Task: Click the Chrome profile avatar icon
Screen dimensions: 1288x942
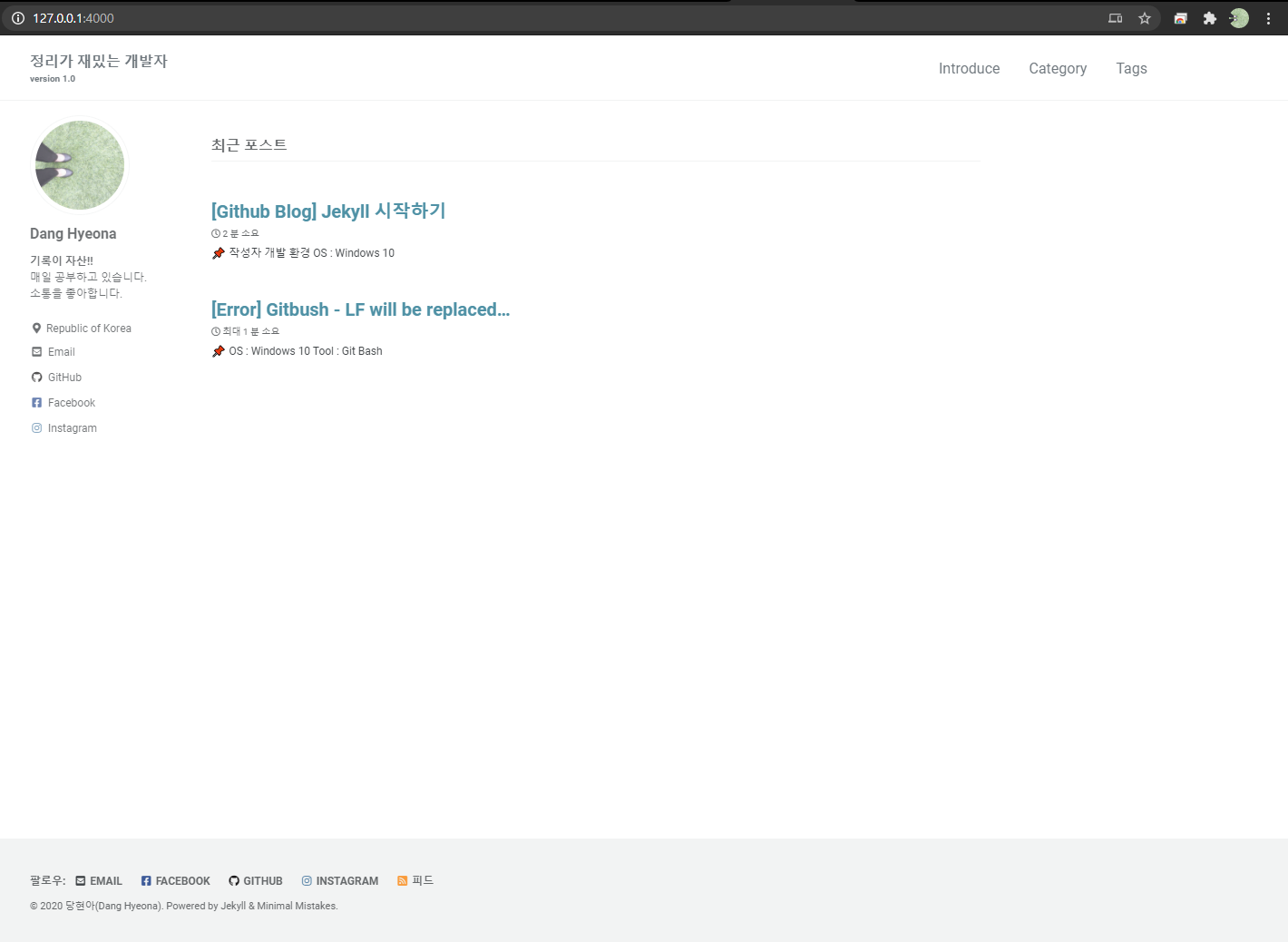Action: coord(1239,18)
